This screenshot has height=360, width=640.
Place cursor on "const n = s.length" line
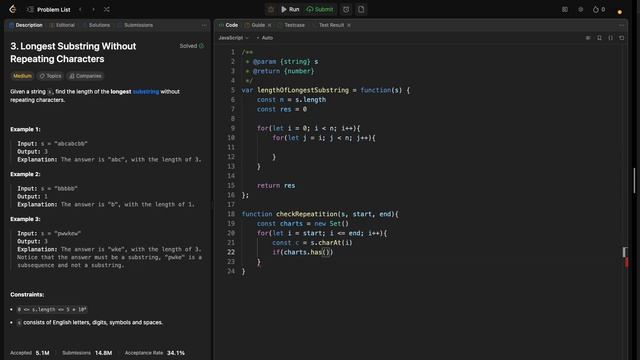(x=291, y=100)
